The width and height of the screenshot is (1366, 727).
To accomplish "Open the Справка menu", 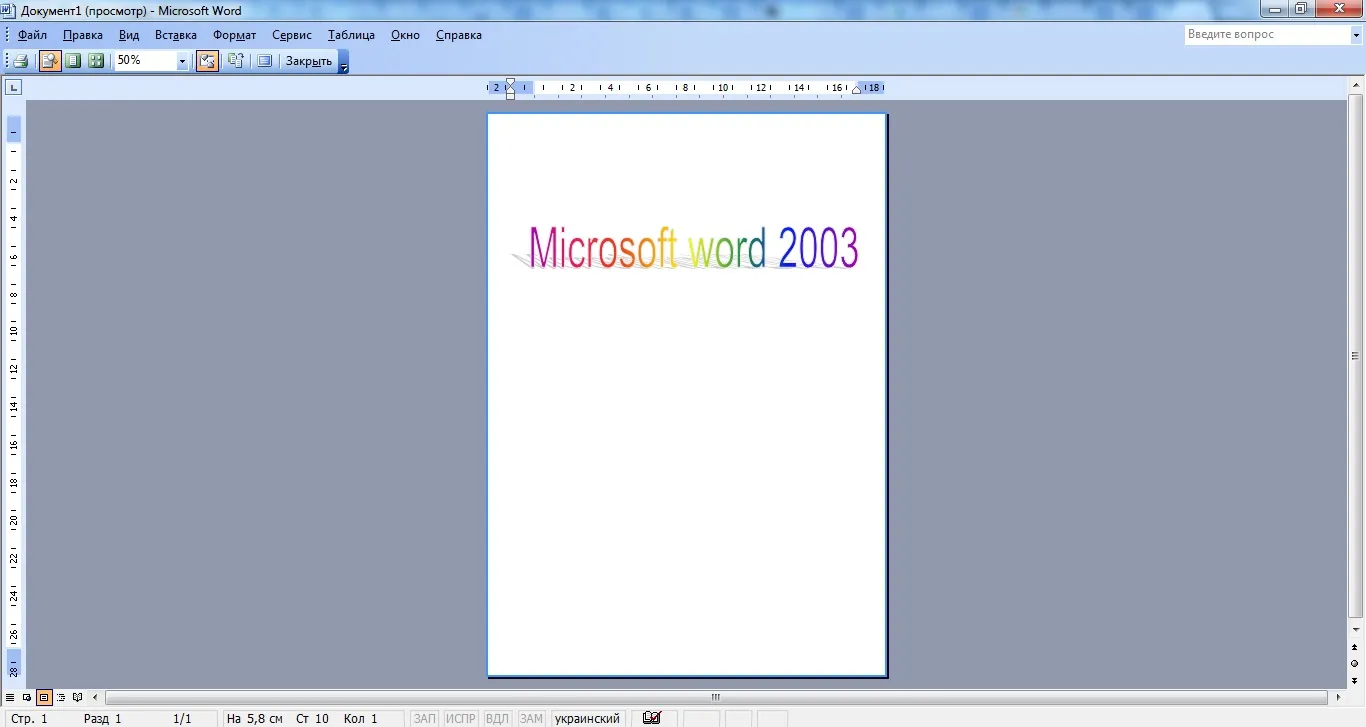I will 459,35.
